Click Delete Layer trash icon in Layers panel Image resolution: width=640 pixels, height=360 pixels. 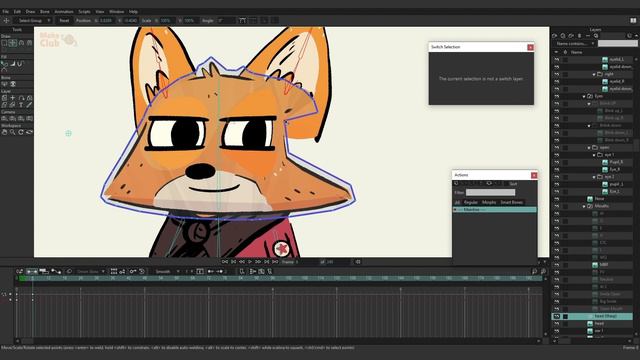[580, 36]
